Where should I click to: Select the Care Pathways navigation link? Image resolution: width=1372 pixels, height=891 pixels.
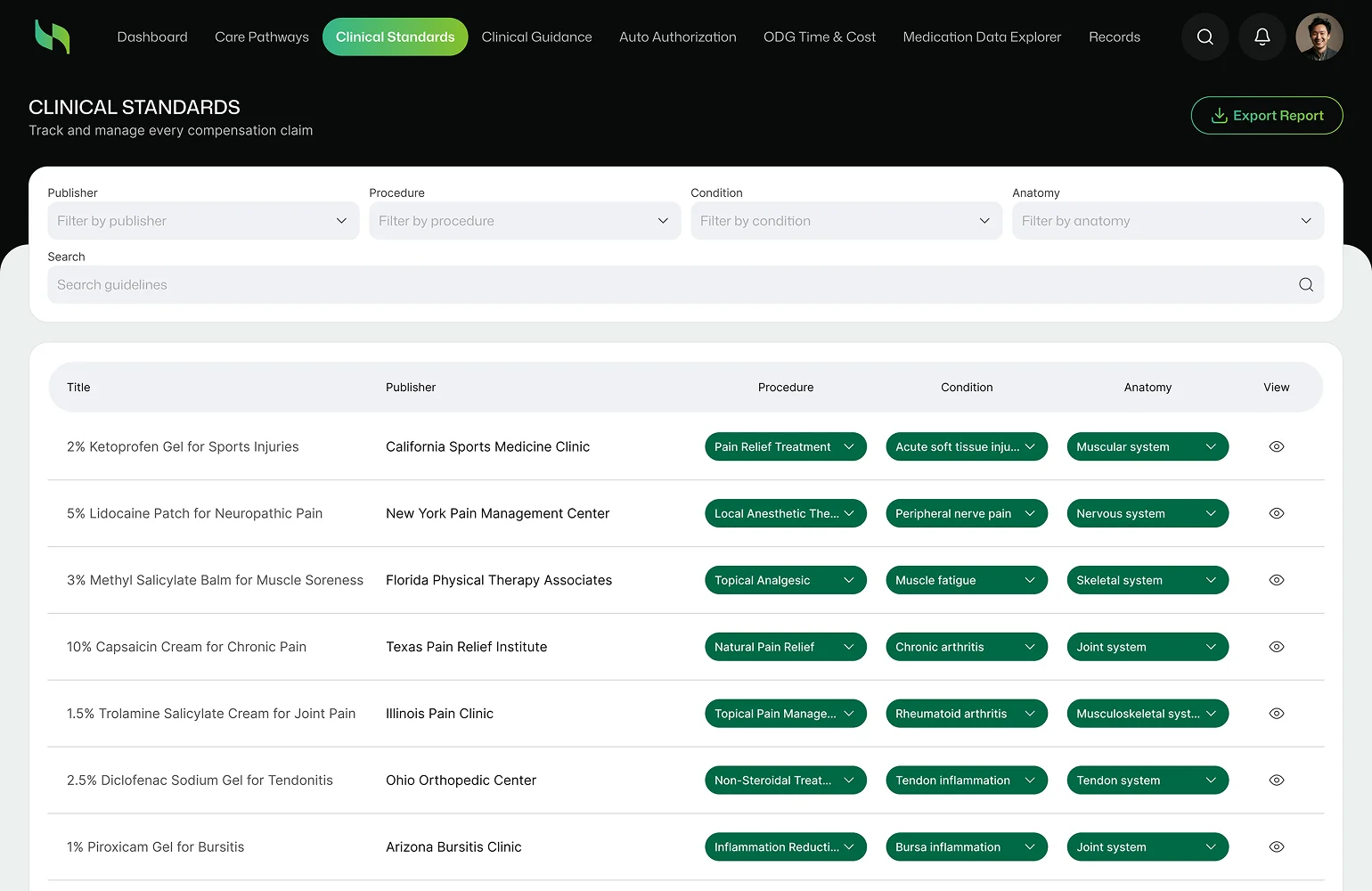261,37
